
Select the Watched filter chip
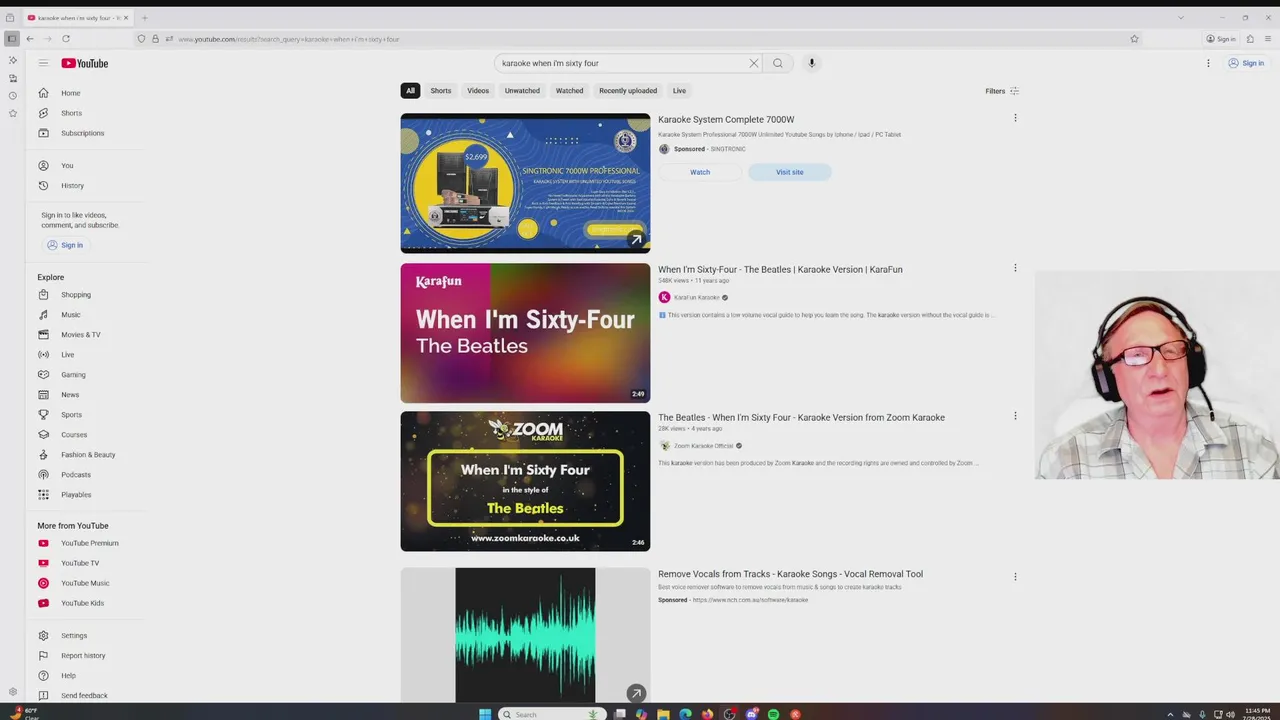(569, 91)
